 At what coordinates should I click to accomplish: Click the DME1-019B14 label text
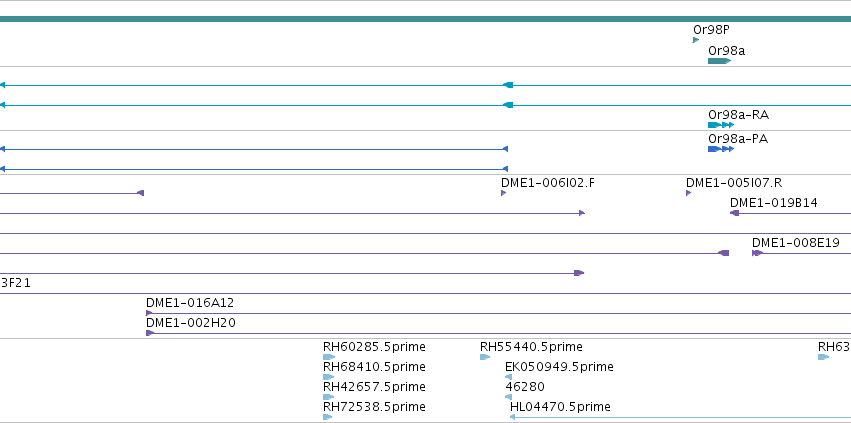click(773, 203)
